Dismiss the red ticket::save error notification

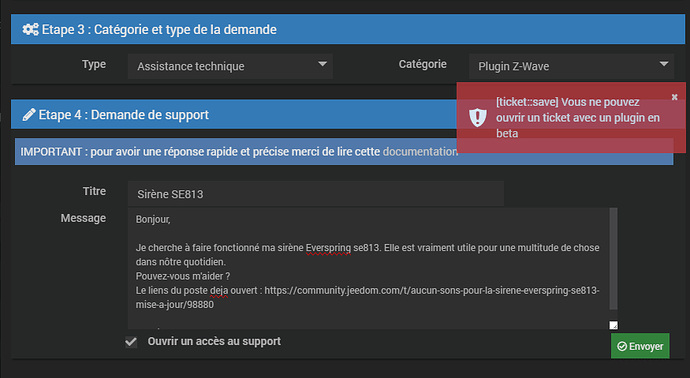[x=674, y=97]
